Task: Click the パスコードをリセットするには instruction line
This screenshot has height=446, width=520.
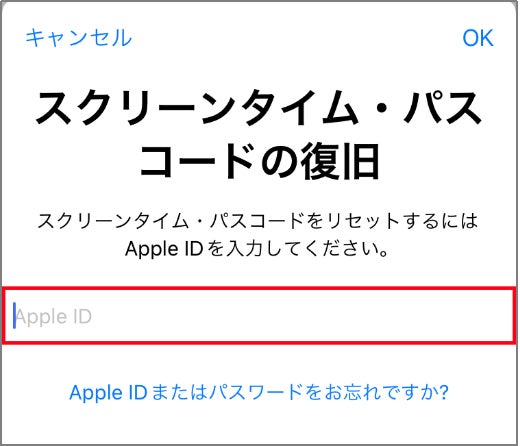Action: point(258,221)
